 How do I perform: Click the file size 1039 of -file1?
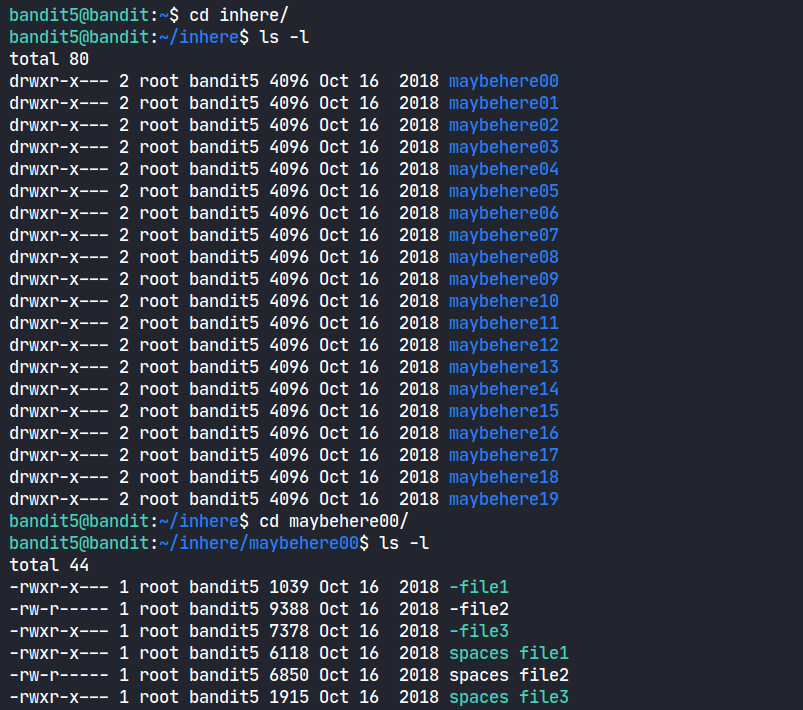pos(289,587)
